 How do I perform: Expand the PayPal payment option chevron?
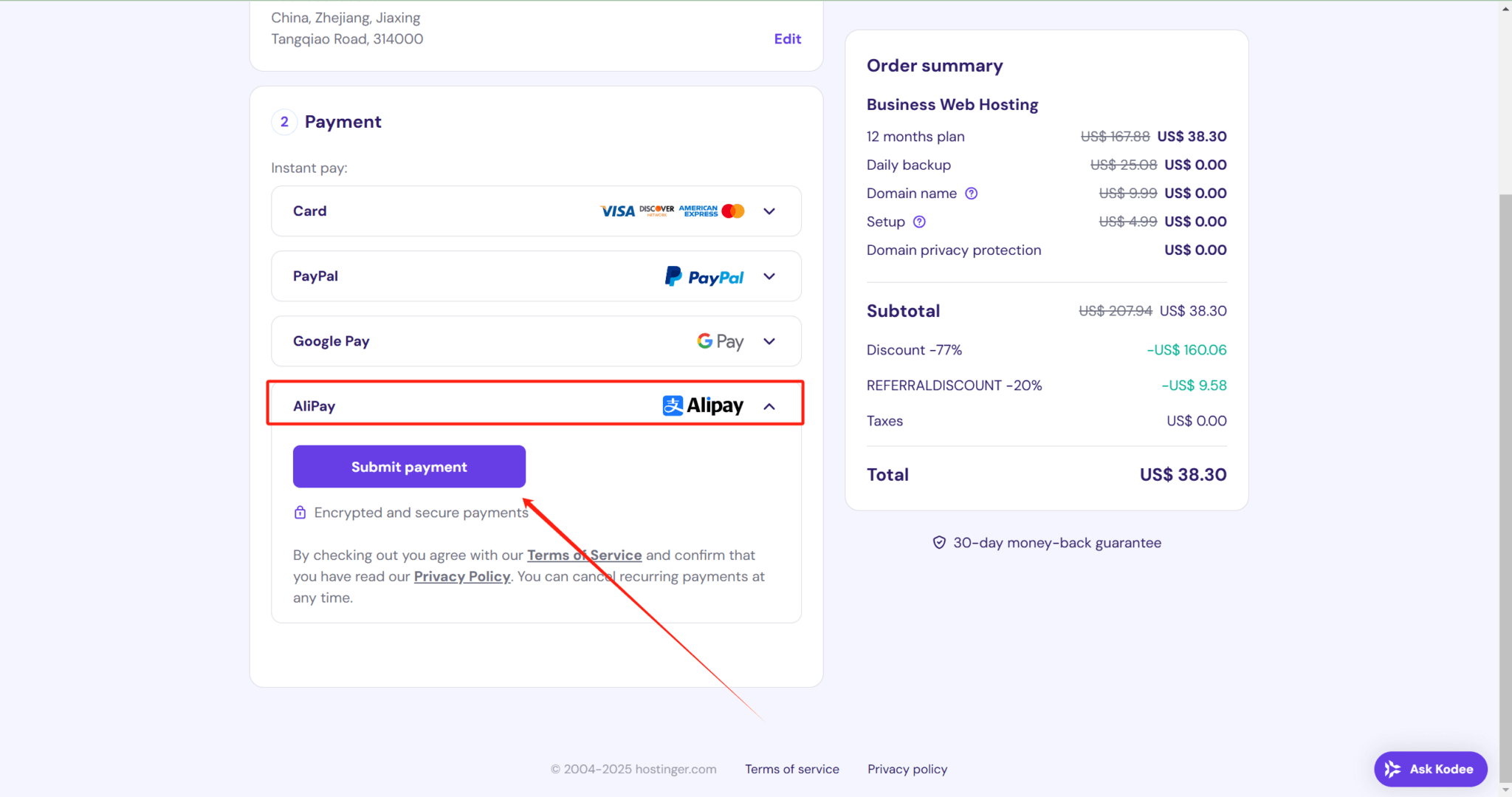[x=769, y=276]
